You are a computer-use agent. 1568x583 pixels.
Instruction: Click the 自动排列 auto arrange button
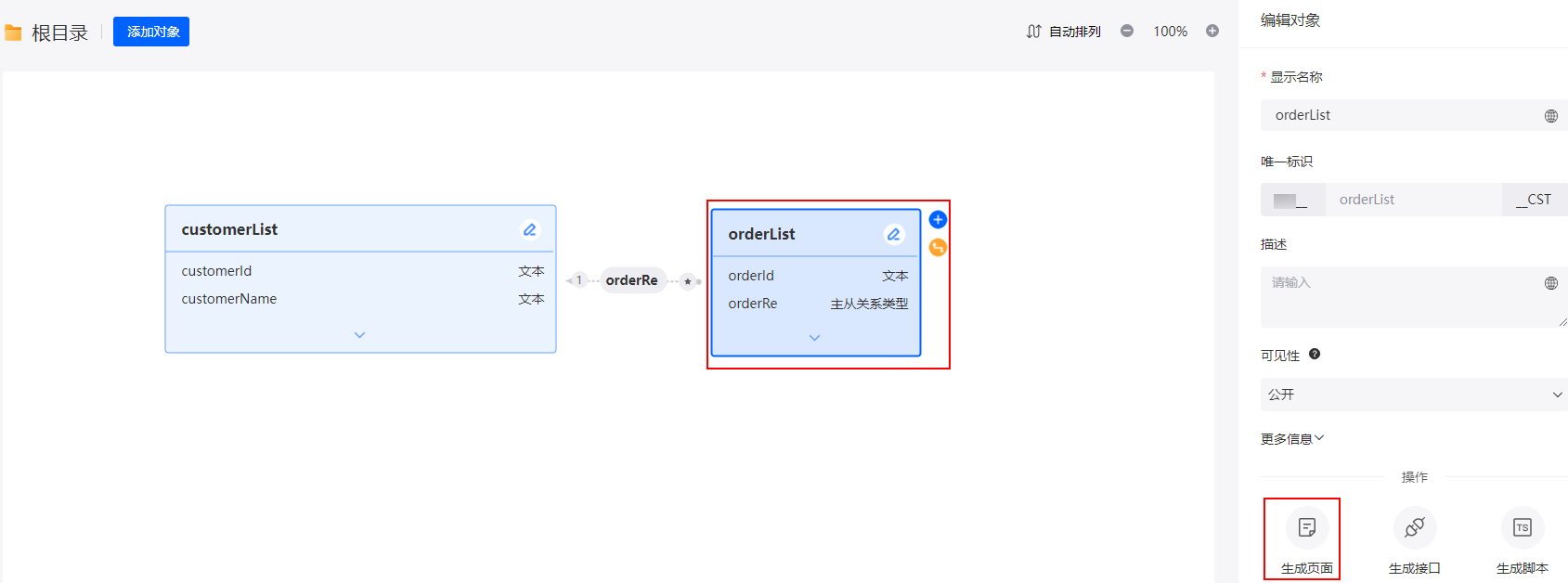coord(1064,32)
